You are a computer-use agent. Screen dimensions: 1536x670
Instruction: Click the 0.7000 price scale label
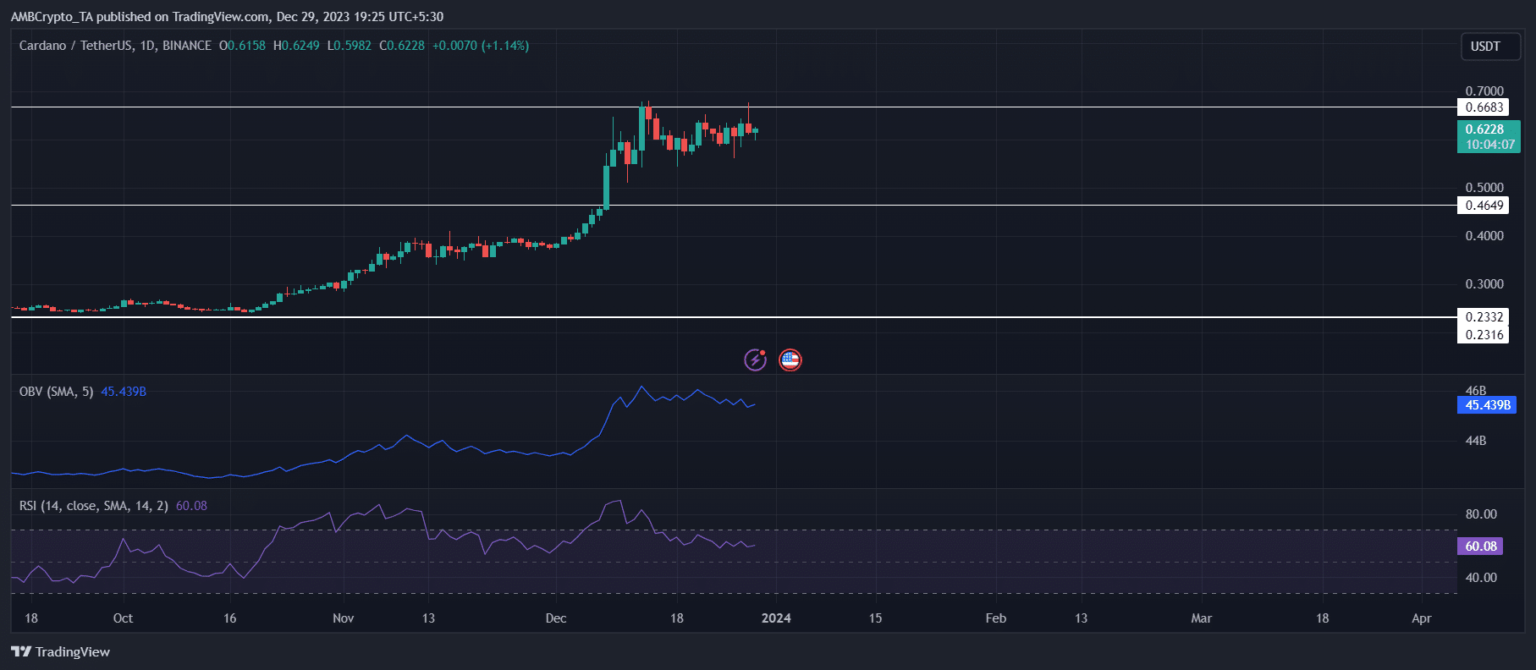[x=1482, y=90]
